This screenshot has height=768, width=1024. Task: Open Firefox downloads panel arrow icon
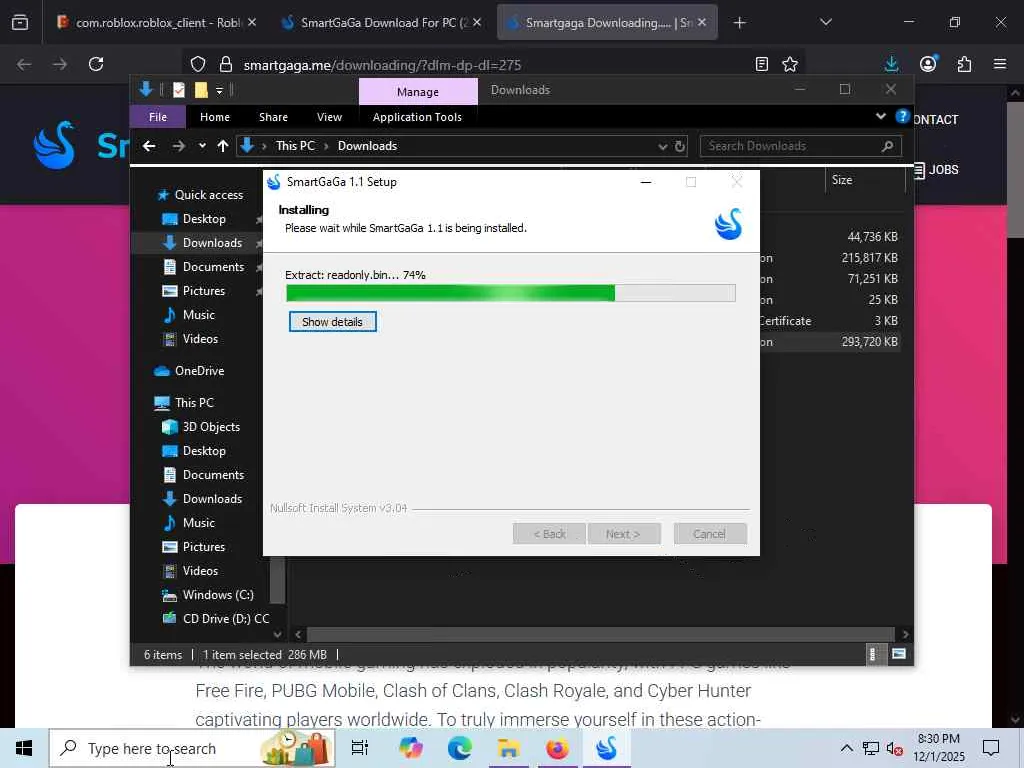pyautogui.click(x=891, y=64)
